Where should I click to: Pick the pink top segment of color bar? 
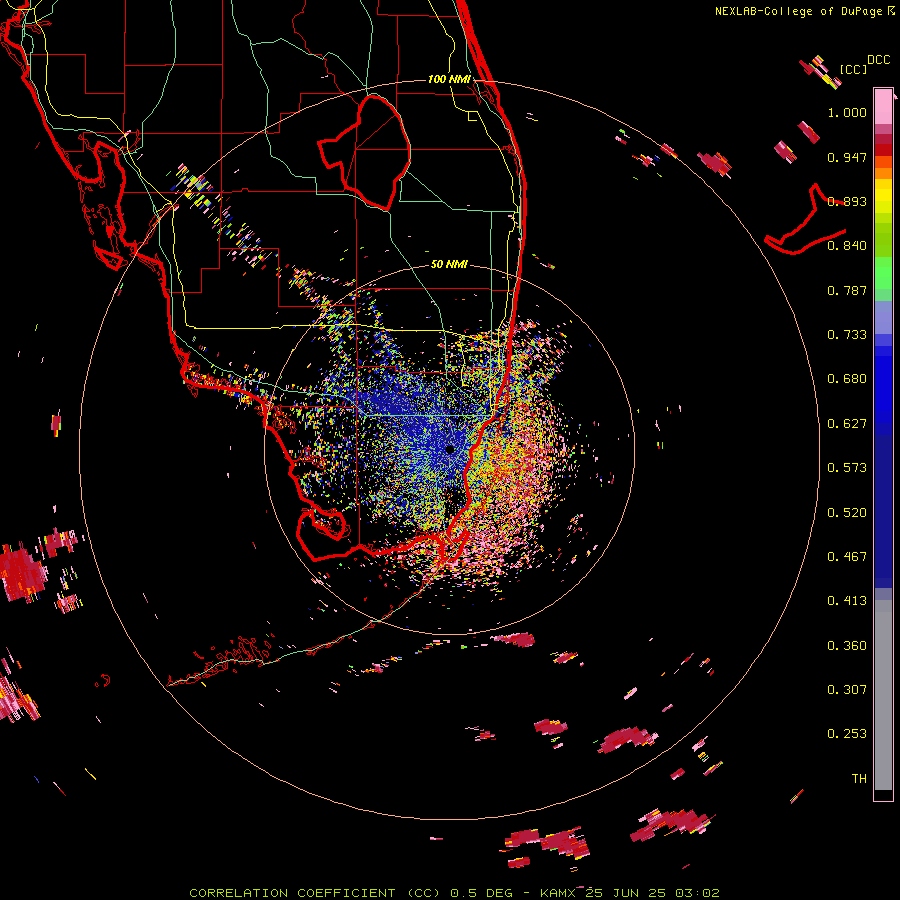click(x=883, y=106)
